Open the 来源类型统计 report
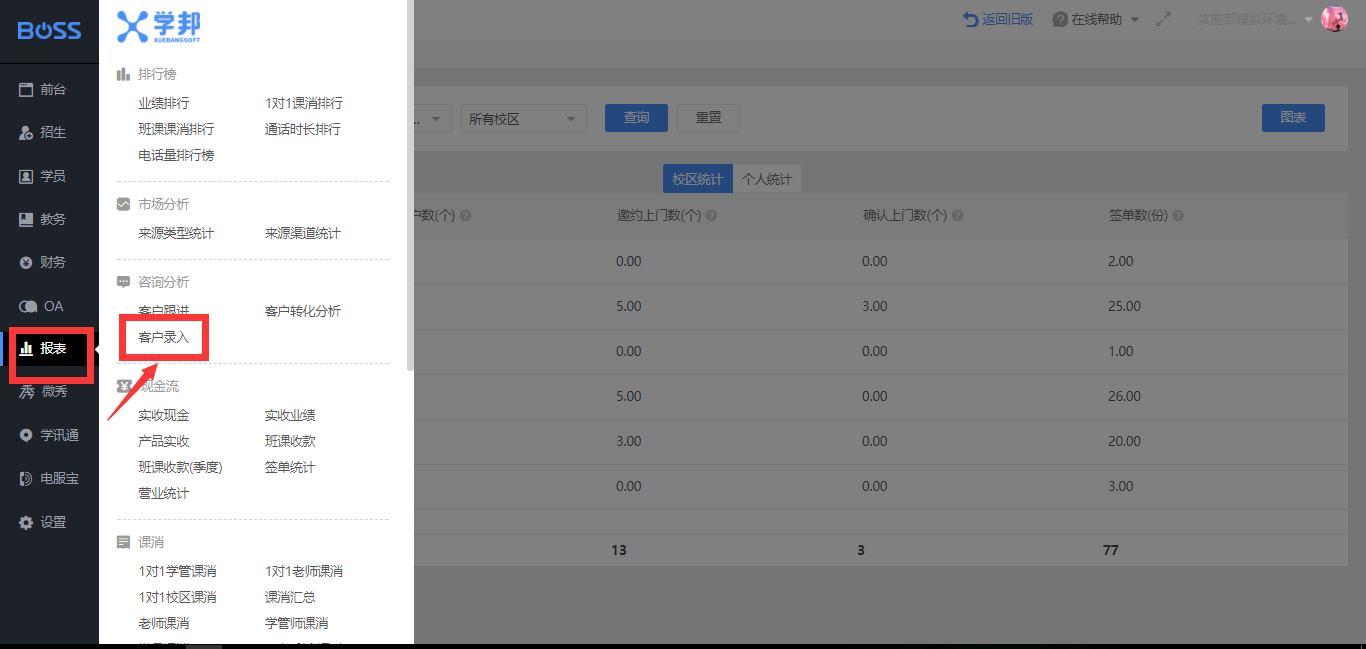 176,233
